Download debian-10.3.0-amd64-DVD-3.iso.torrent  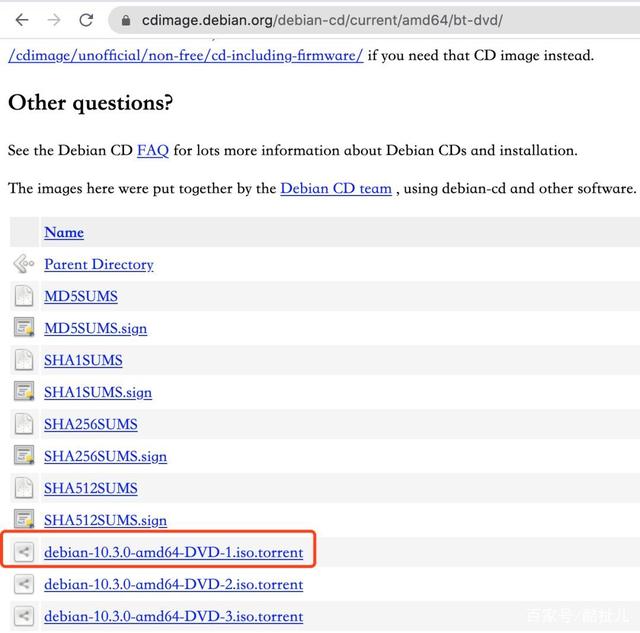coord(173,617)
